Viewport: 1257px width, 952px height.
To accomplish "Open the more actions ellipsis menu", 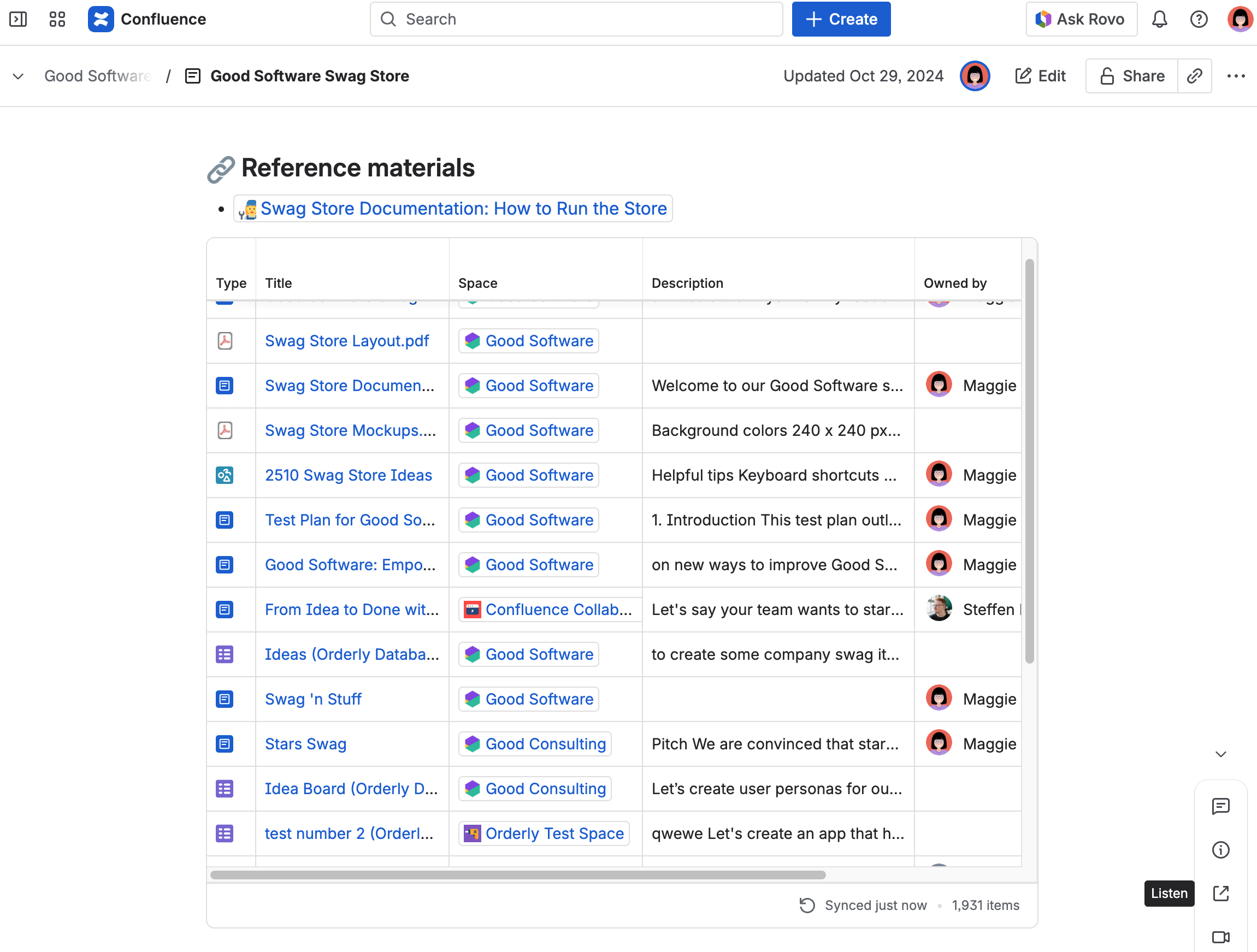I will tap(1235, 75).
